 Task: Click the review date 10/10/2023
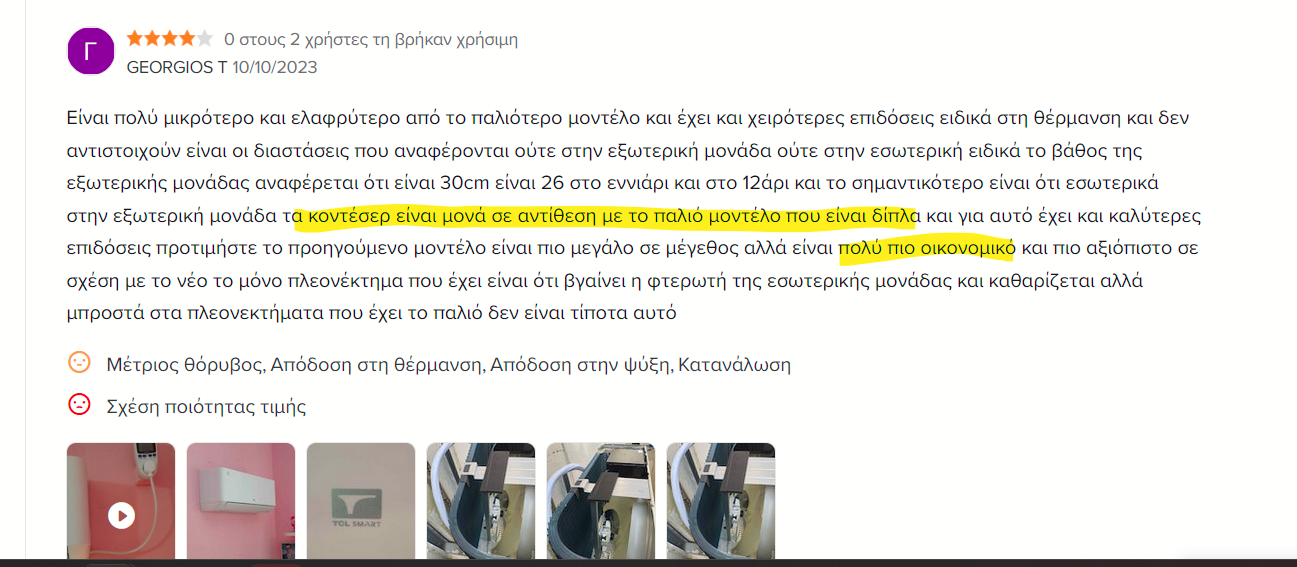pos(275,68)
